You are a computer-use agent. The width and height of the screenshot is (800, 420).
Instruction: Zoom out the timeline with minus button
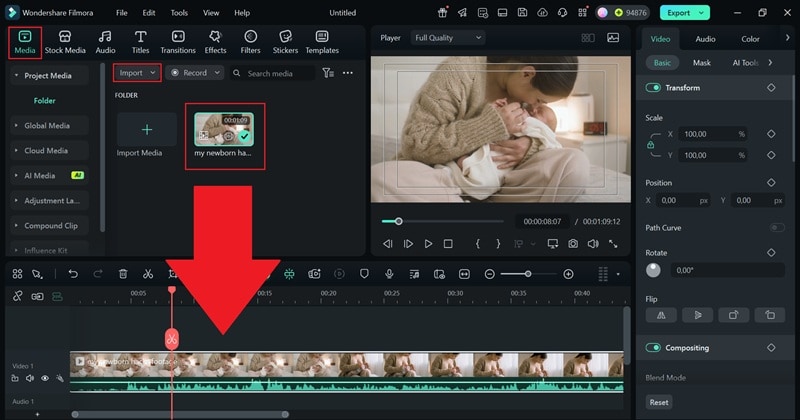pos(489,274)
